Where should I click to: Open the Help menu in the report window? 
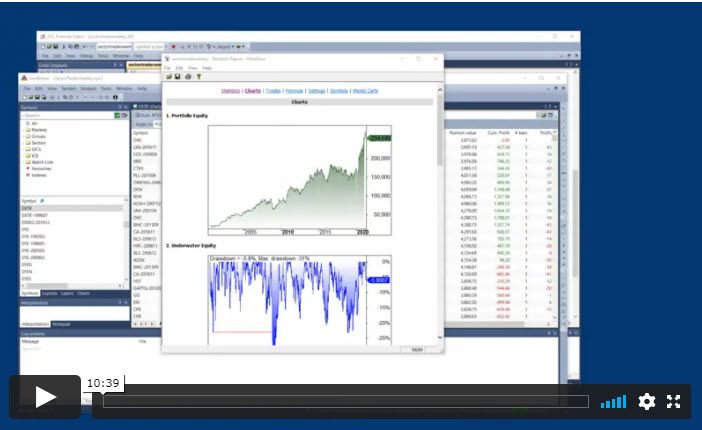point(207,68)
